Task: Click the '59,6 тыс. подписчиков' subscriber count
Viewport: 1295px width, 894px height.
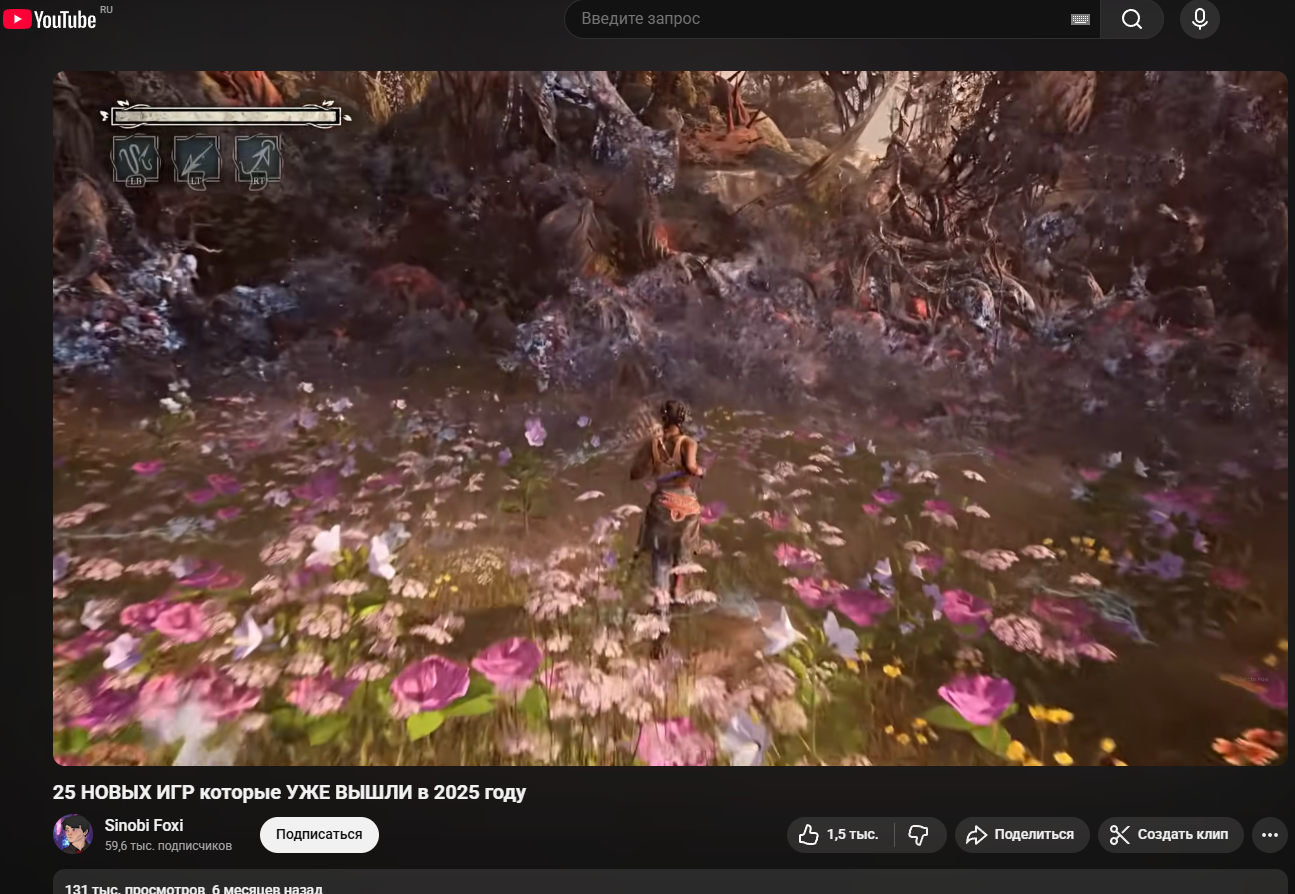Action: 168,846
